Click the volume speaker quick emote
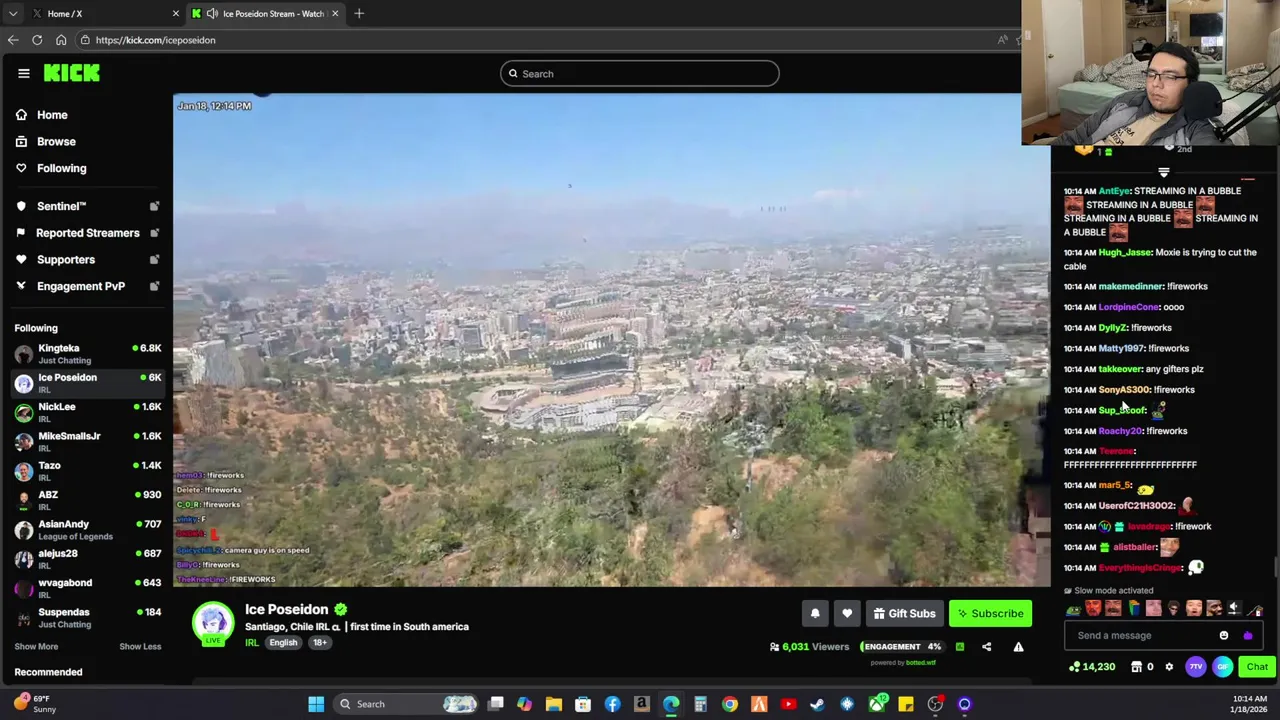This screenshot has height=720, width=1280. coord(1233,609)
